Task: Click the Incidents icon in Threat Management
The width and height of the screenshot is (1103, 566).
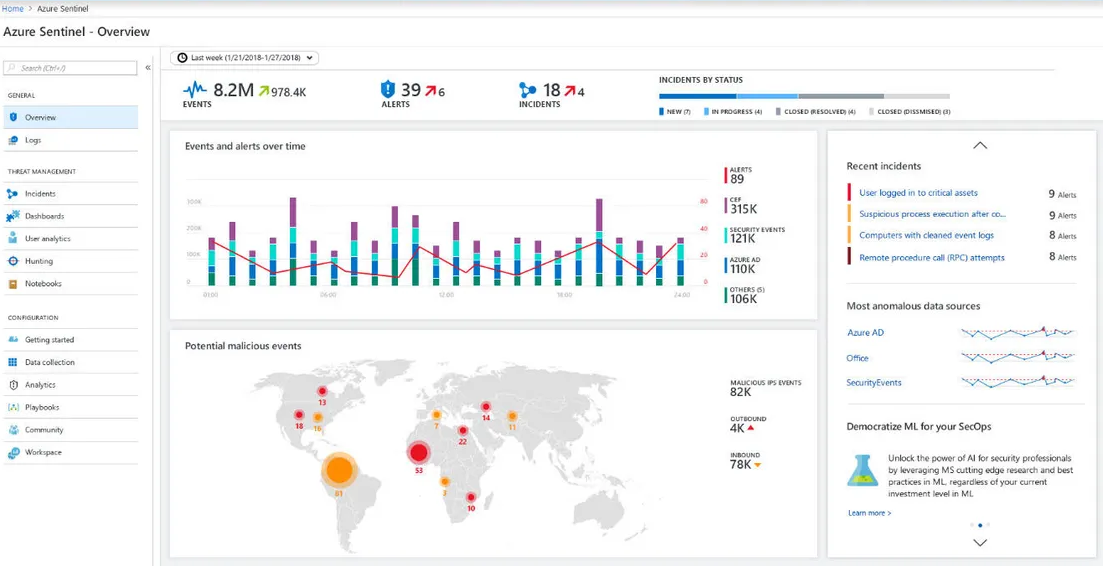Action: point(13,193)
